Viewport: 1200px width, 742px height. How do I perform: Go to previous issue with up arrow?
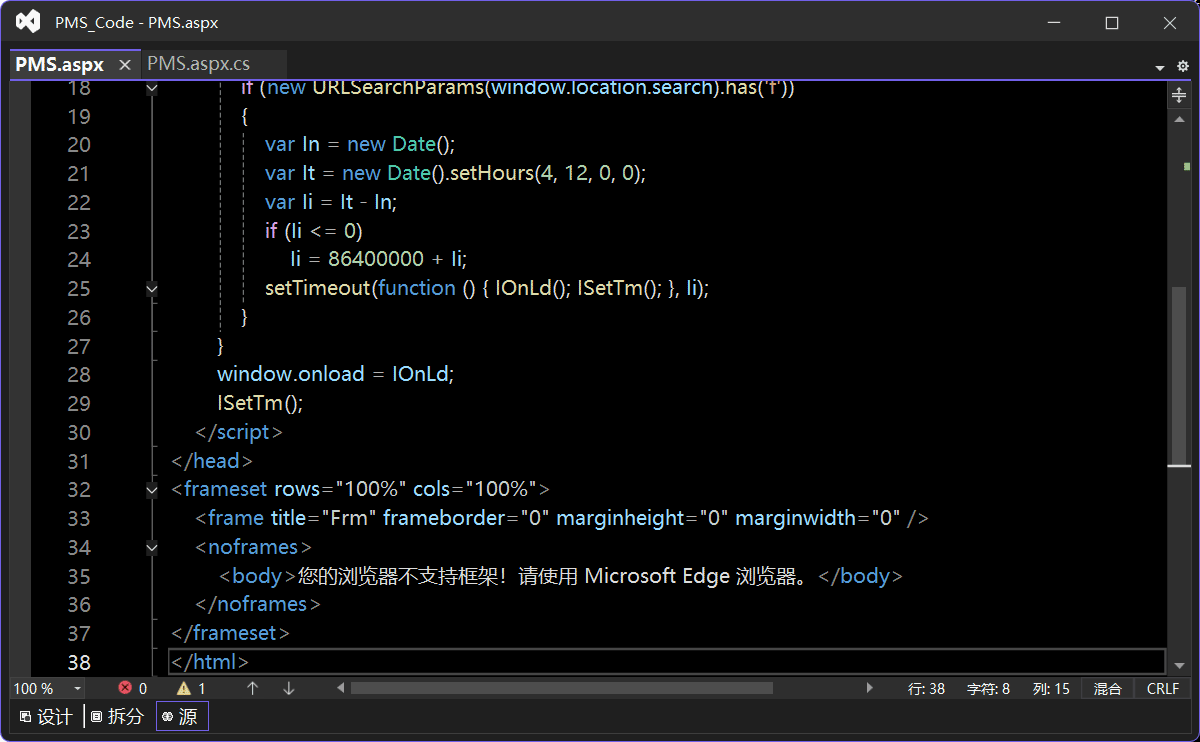(x=253, y=688)
